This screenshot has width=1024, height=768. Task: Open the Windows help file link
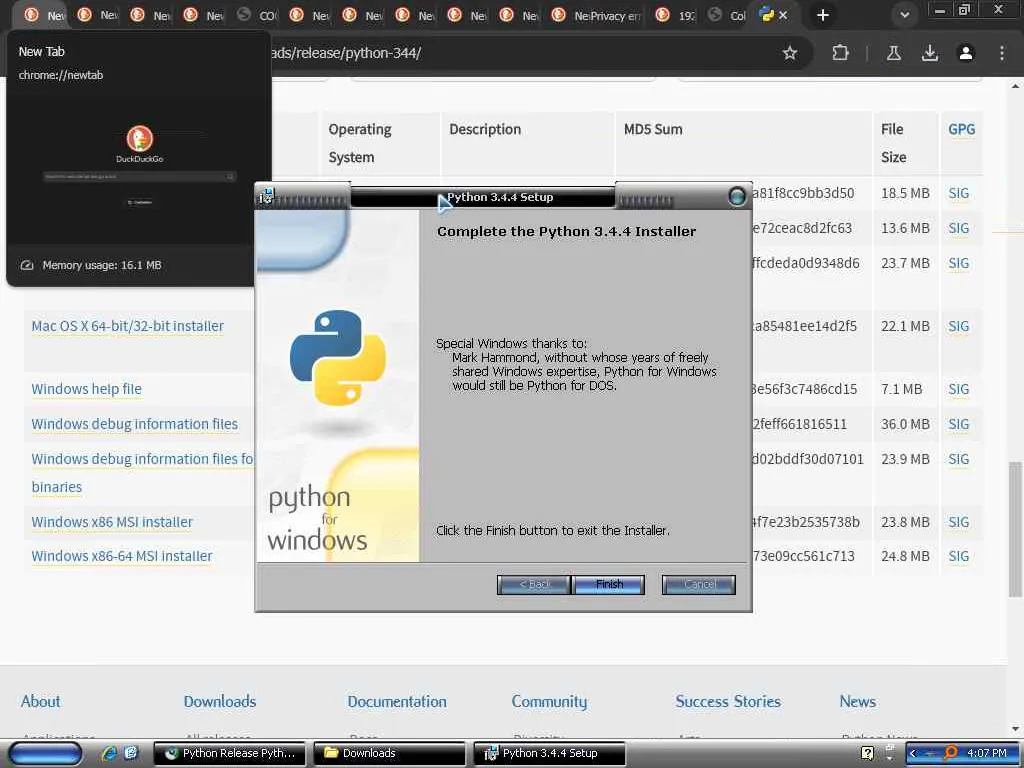[86, 389]
